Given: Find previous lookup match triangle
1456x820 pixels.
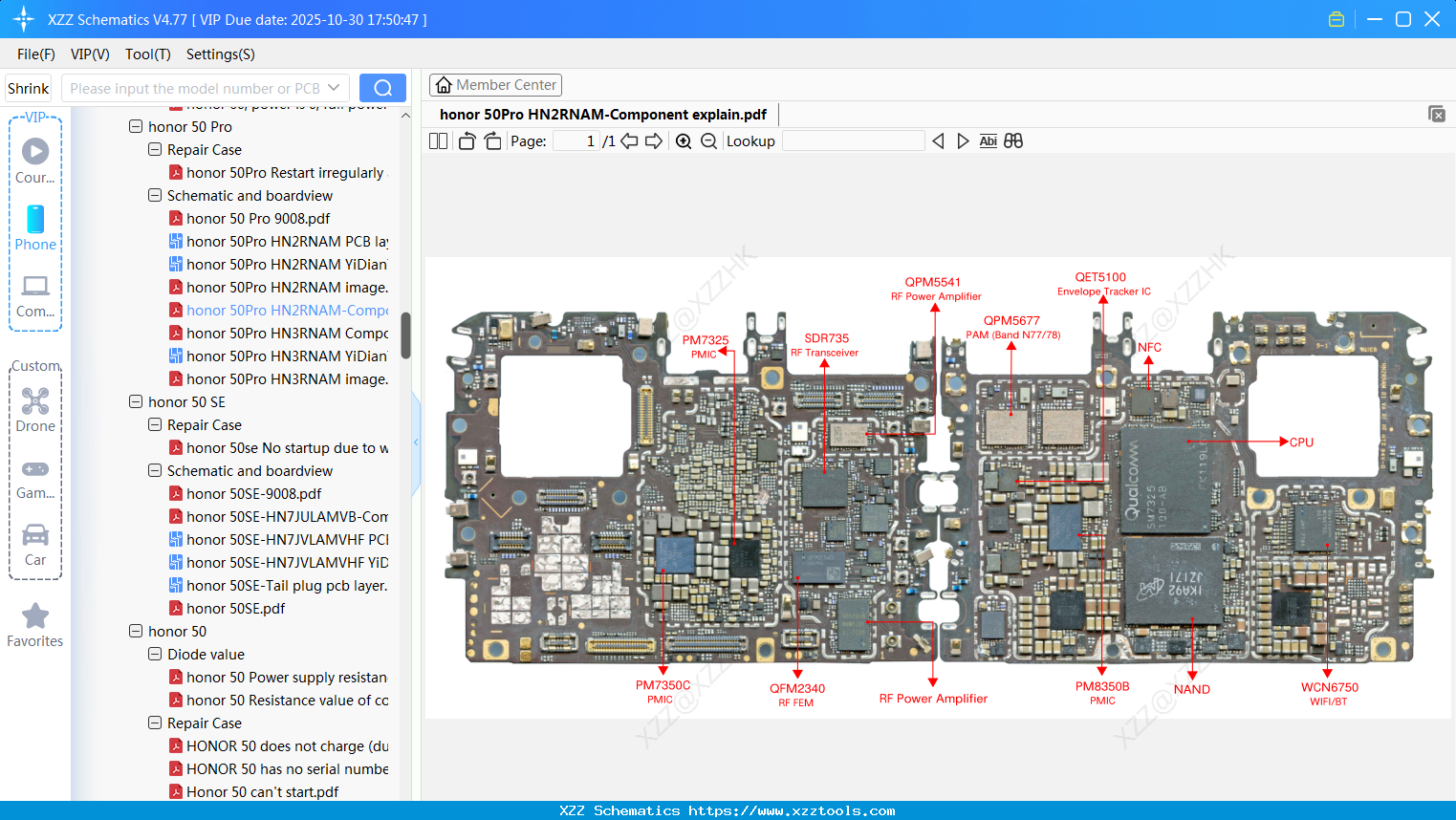Looking at the screenshot, I should click(x=938, y=141).
